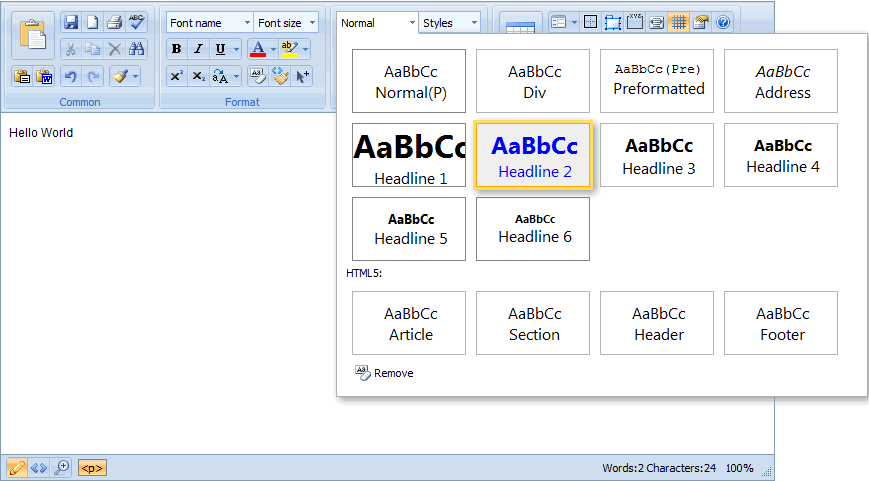Toggle Bold formatting
Screen dimensions: 869x481
(176, 49)
